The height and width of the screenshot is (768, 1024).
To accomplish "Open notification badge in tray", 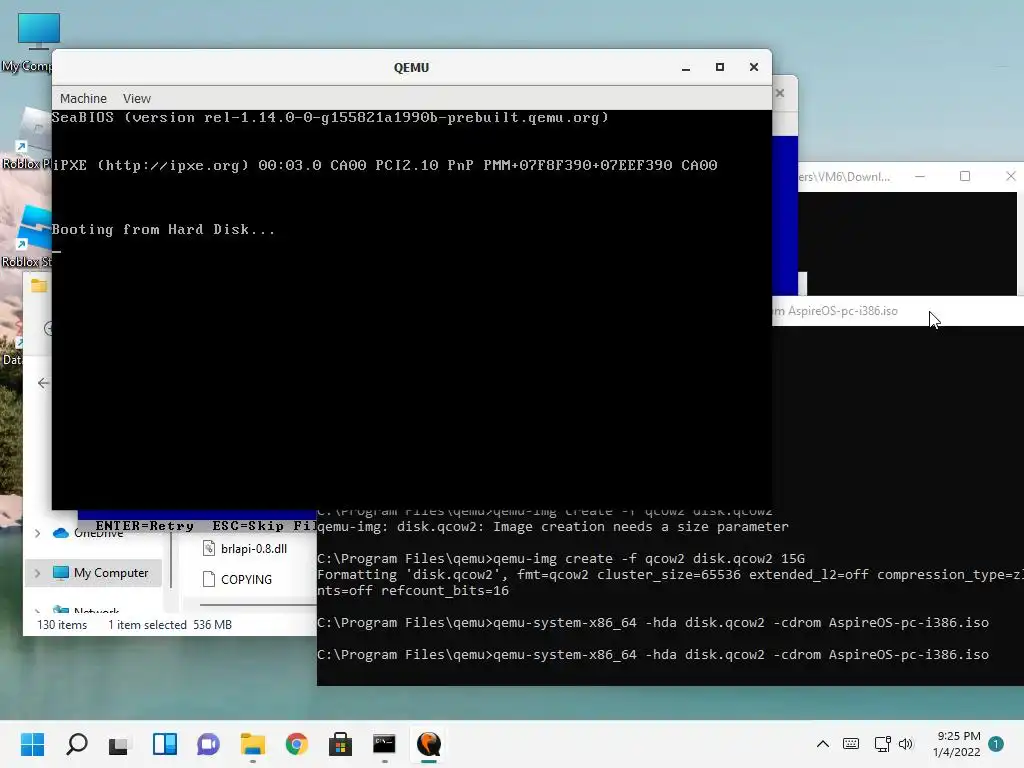I will click(x=996, y=744).
